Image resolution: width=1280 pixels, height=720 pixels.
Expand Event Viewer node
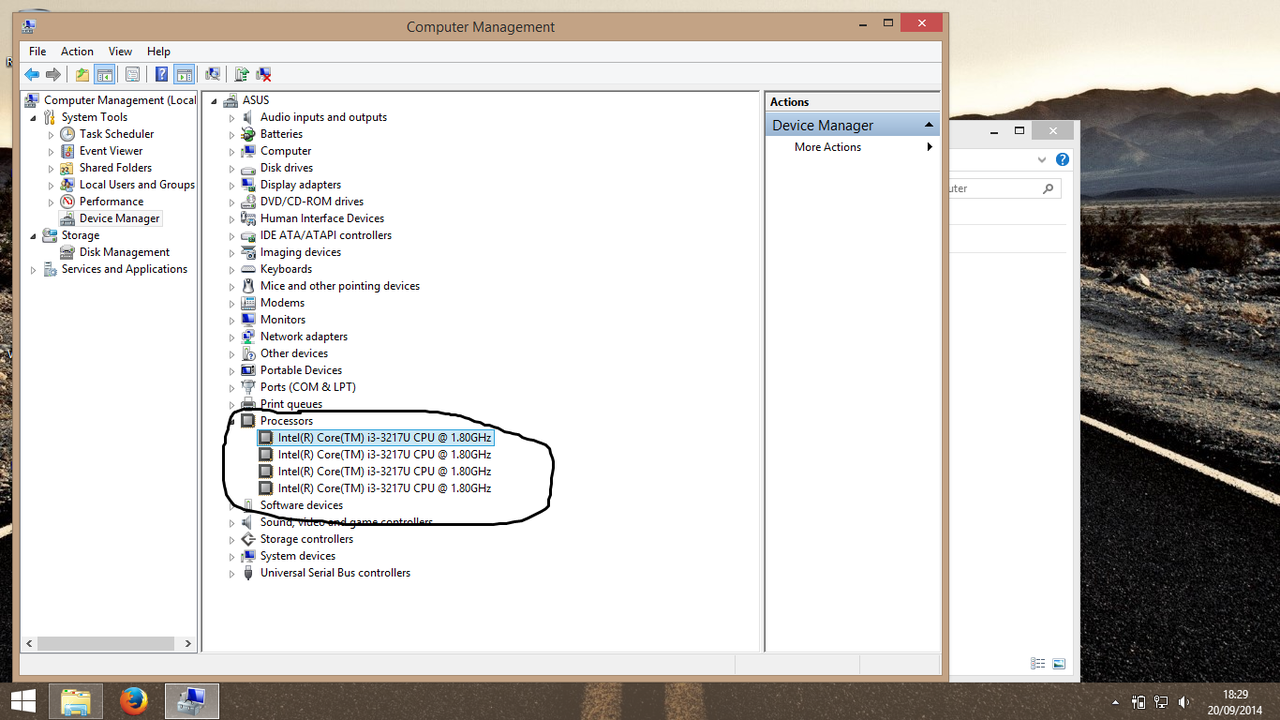coord(51,151)
